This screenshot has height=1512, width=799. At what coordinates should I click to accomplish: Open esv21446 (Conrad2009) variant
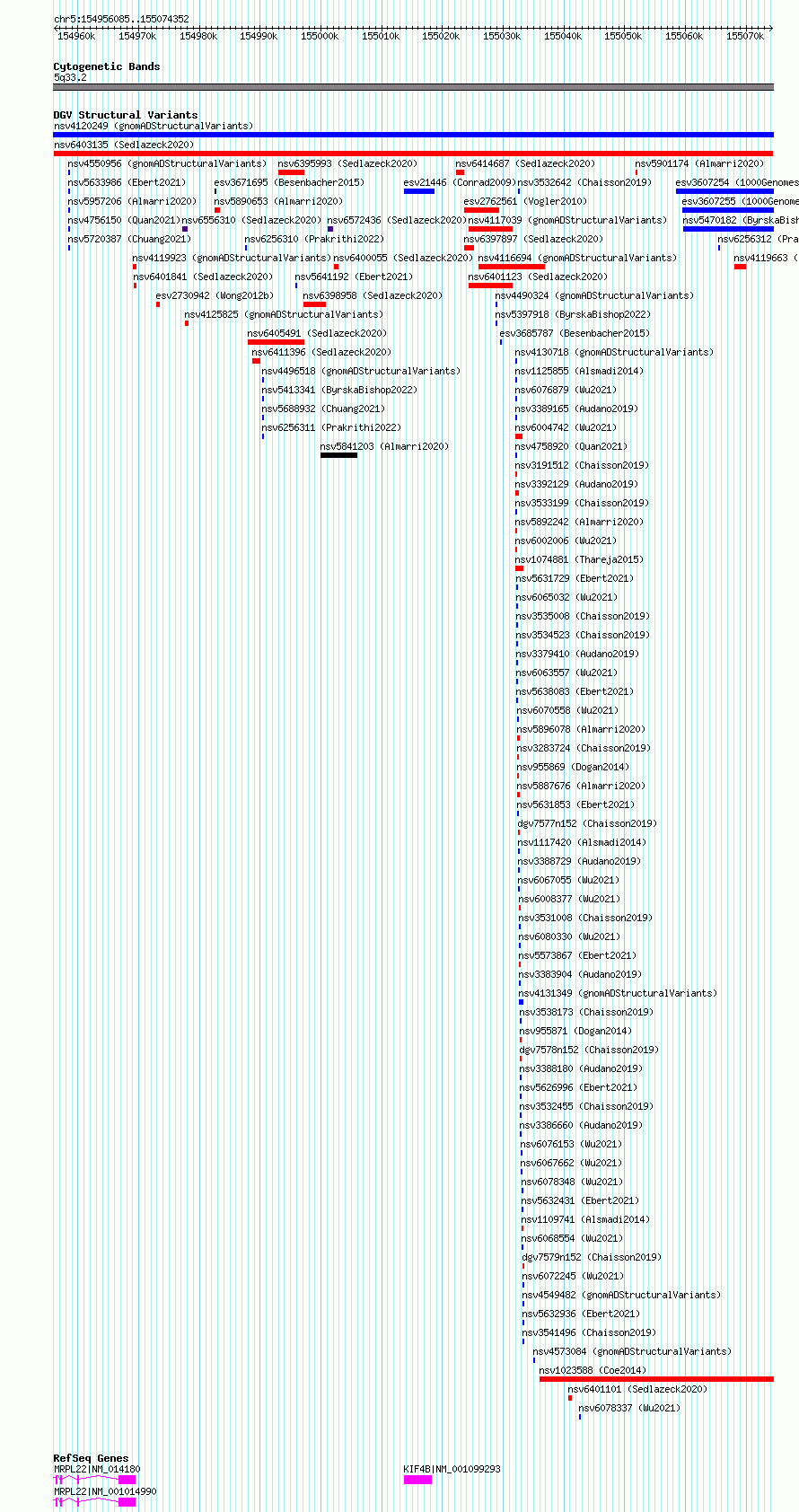click(460, 182)
